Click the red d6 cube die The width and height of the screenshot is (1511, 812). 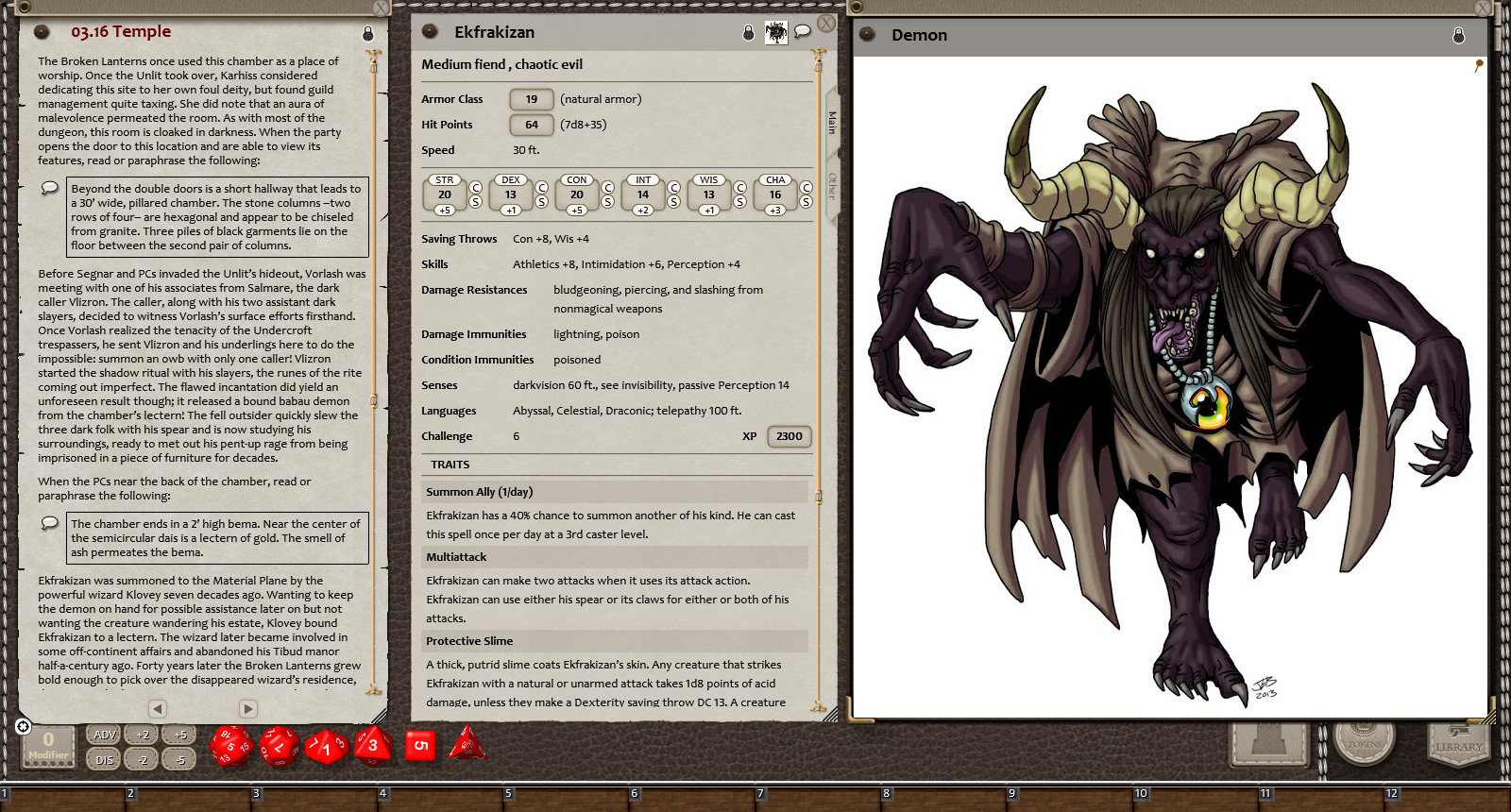[421, 745]
